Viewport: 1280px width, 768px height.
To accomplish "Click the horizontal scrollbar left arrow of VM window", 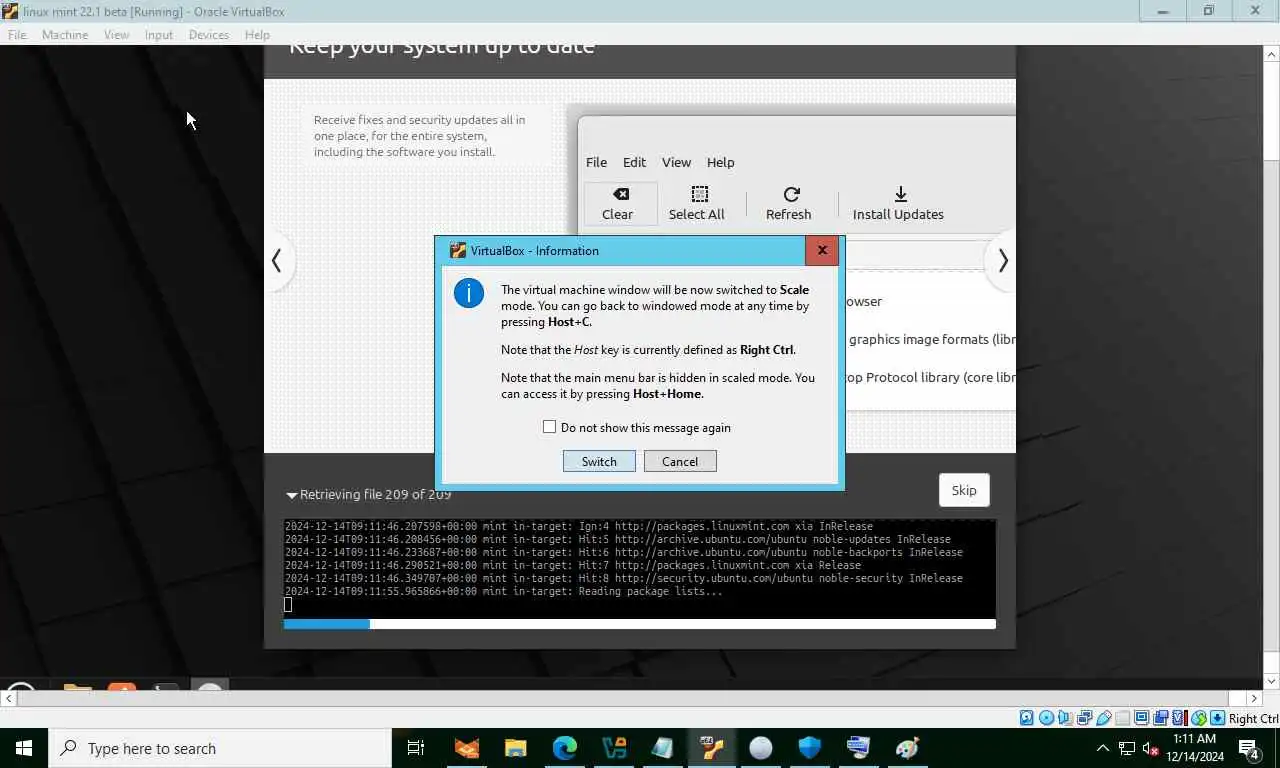I will tap(8, 698).
